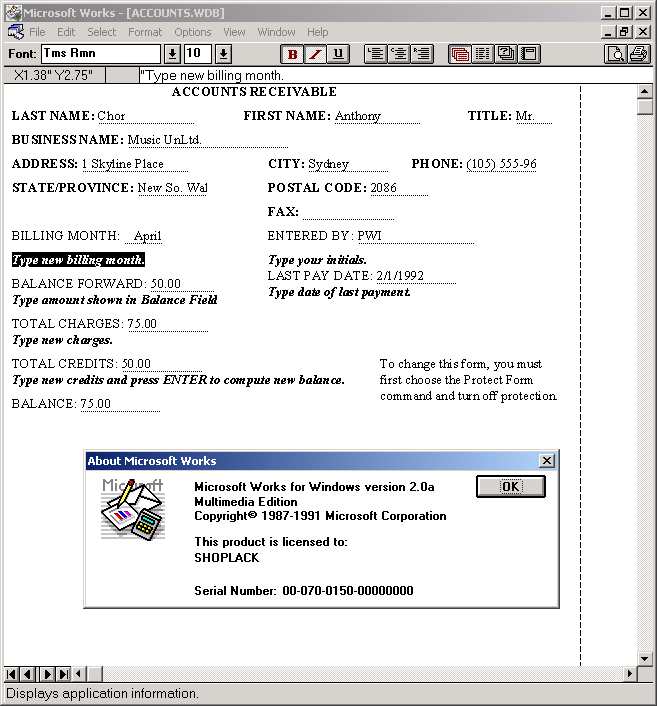Open the Edit menu
The image size is (657, 706).
coord(66,32)
